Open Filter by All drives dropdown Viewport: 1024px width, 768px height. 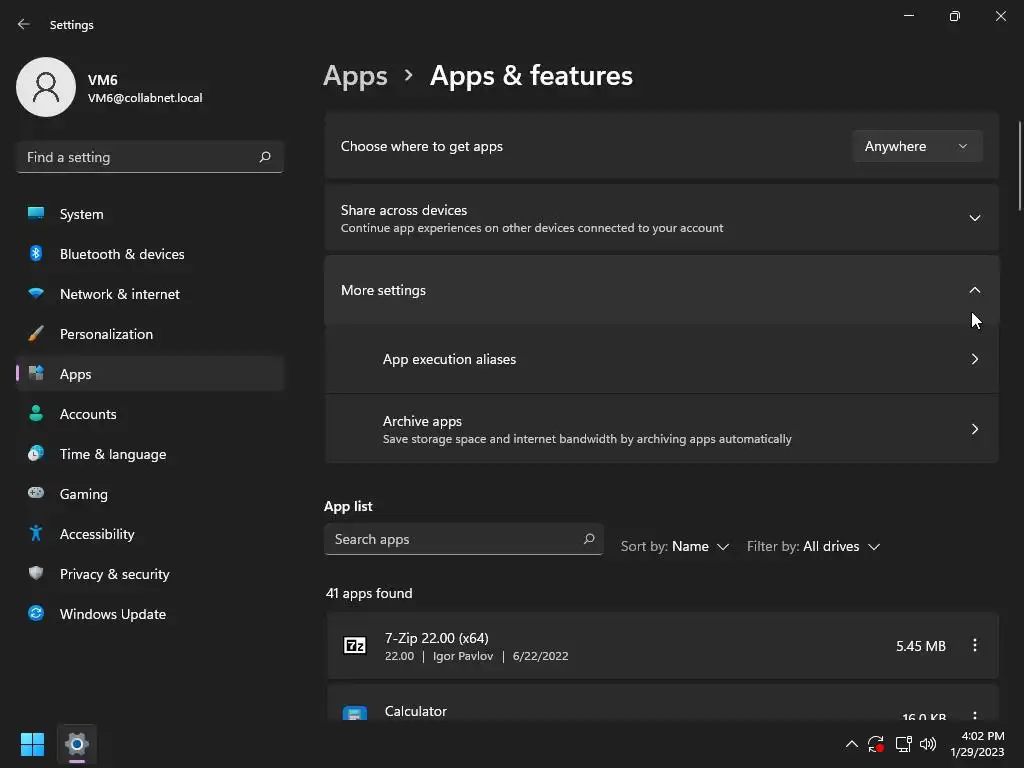(813, 546)
